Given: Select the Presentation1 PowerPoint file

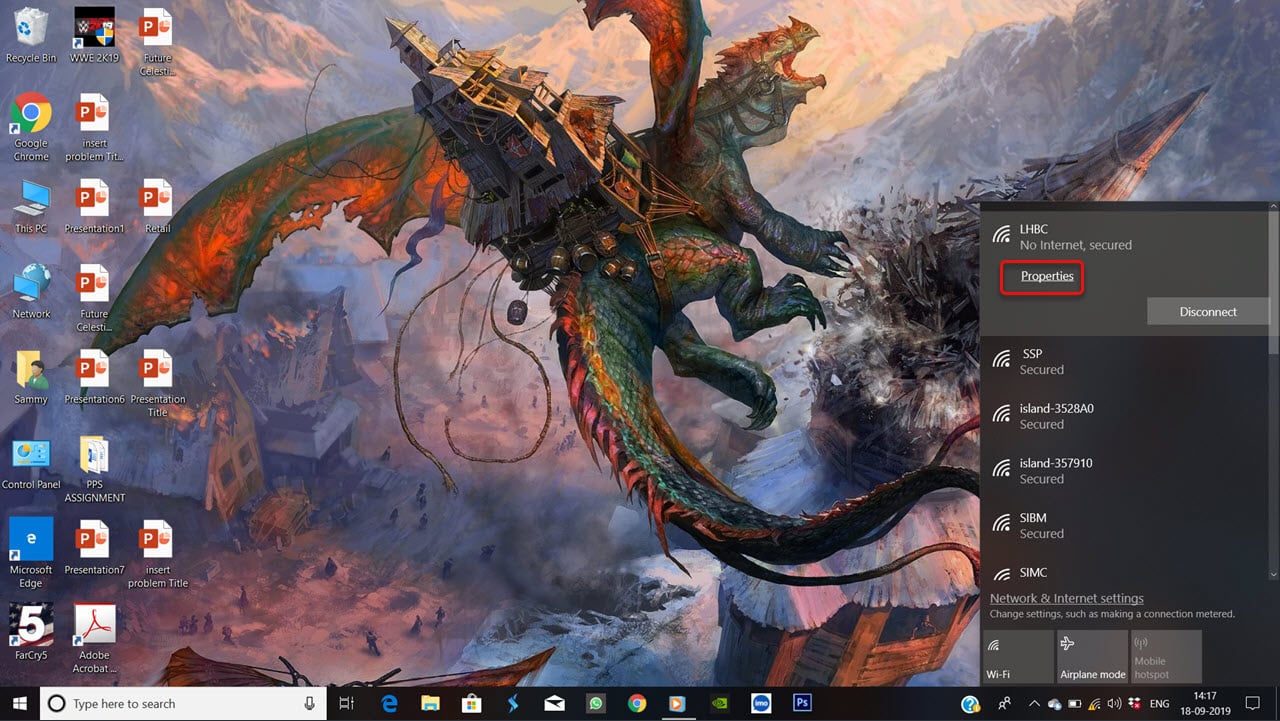Looking at the screenshot, I should pos(94,206).
